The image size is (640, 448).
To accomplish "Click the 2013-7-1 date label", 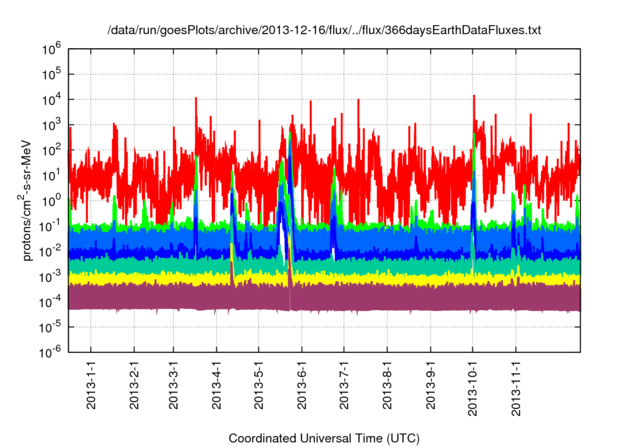I will point(344,385).
